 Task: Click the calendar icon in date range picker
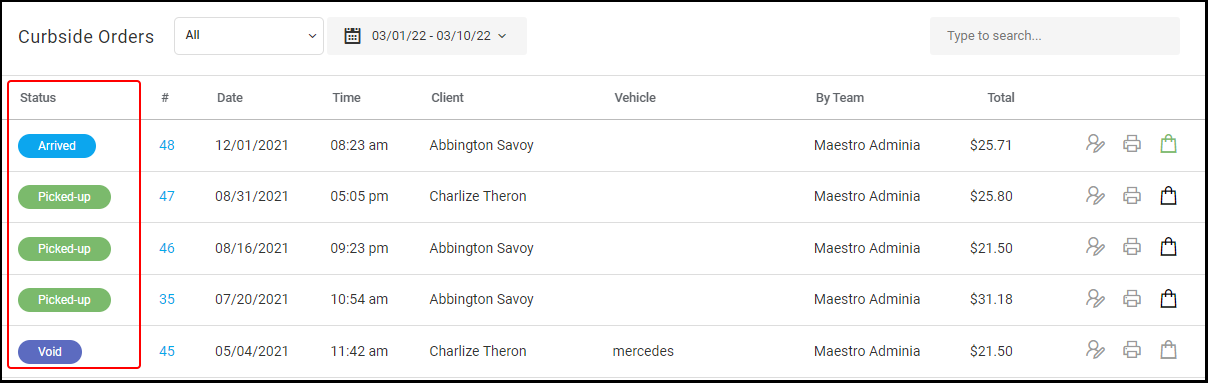pos(352,36)
